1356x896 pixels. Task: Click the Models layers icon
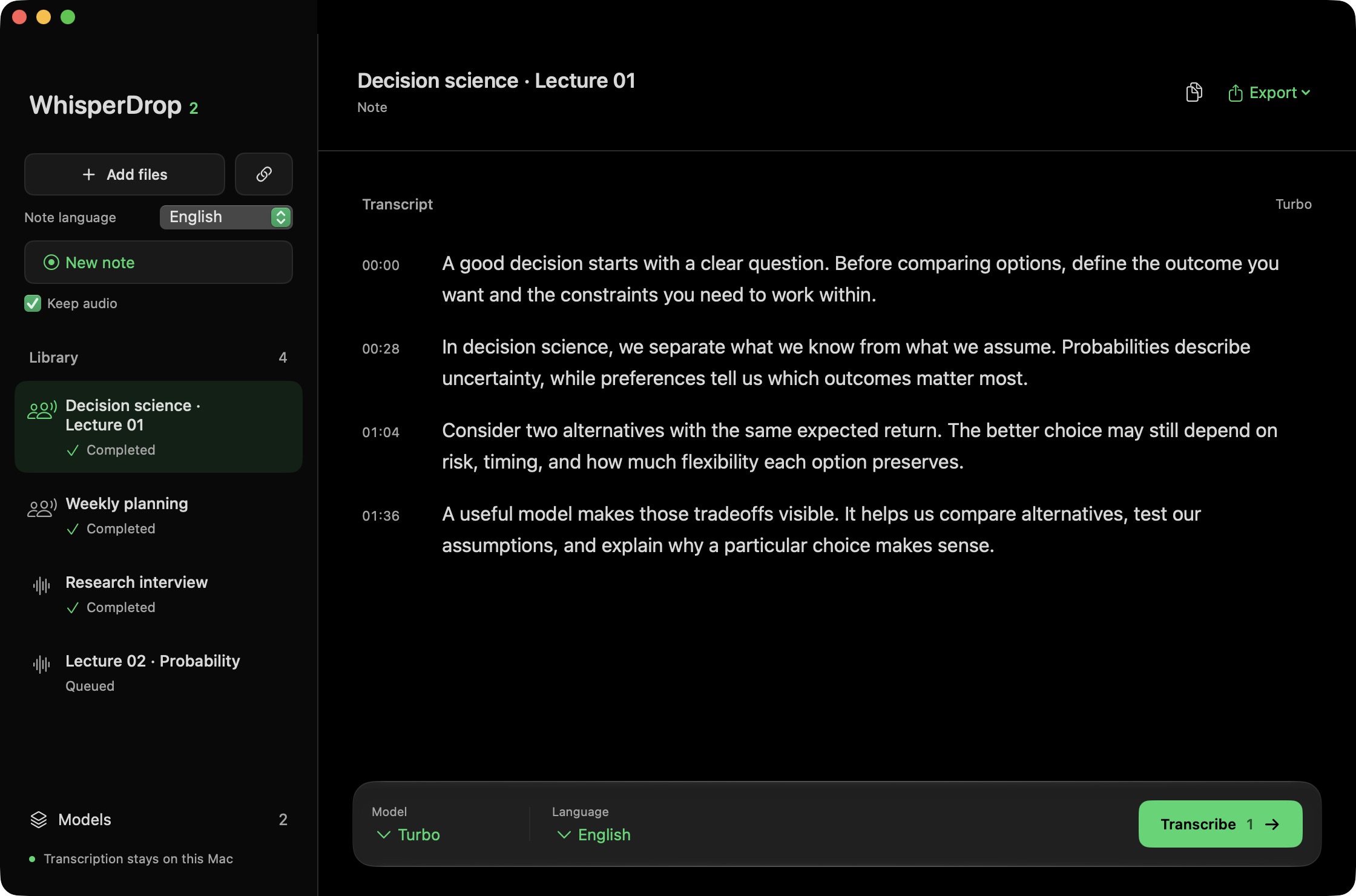pyautogui.click(x=39, y=819)
